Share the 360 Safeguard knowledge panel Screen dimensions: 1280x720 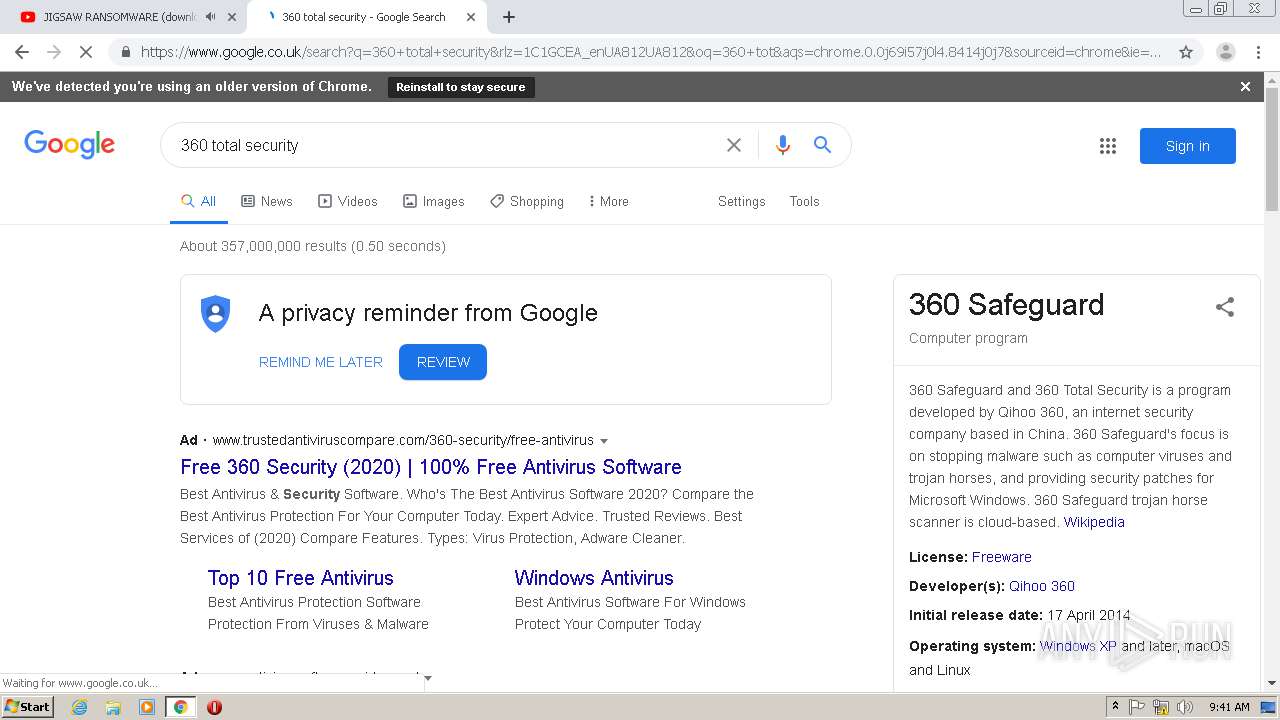pyautogui.click(x=1225, y=307)
